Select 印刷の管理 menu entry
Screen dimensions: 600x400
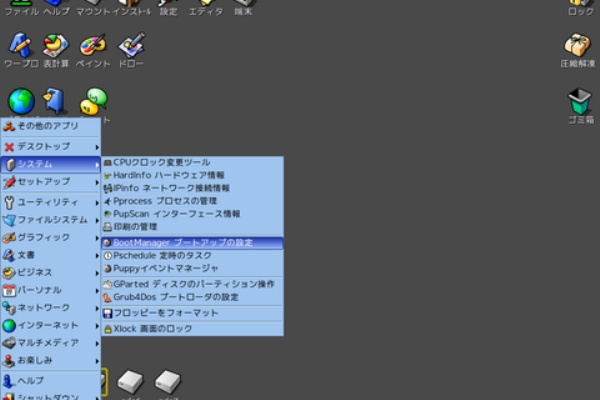click(192, 227)
